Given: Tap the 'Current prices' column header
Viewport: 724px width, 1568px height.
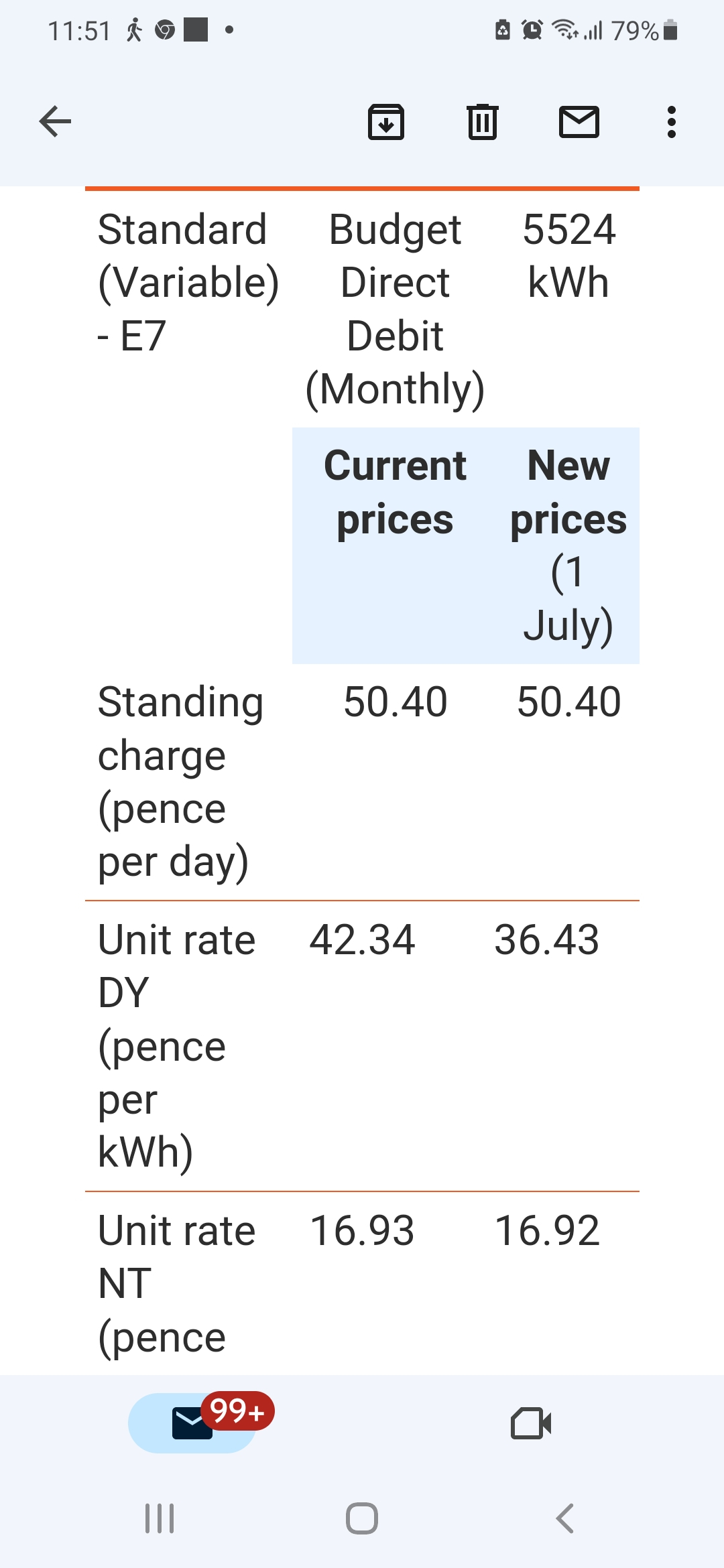Looking at the screenshot, I should [395, 493].
